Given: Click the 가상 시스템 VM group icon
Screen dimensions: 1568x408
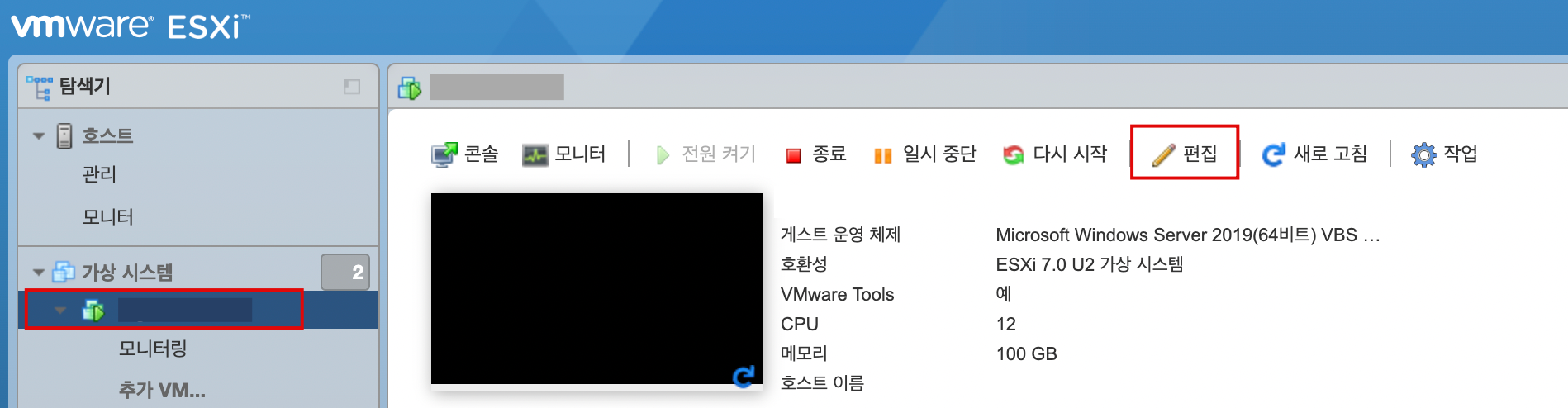Looking at the screenshot, I should pyautogui.click(x=64, y=272).
